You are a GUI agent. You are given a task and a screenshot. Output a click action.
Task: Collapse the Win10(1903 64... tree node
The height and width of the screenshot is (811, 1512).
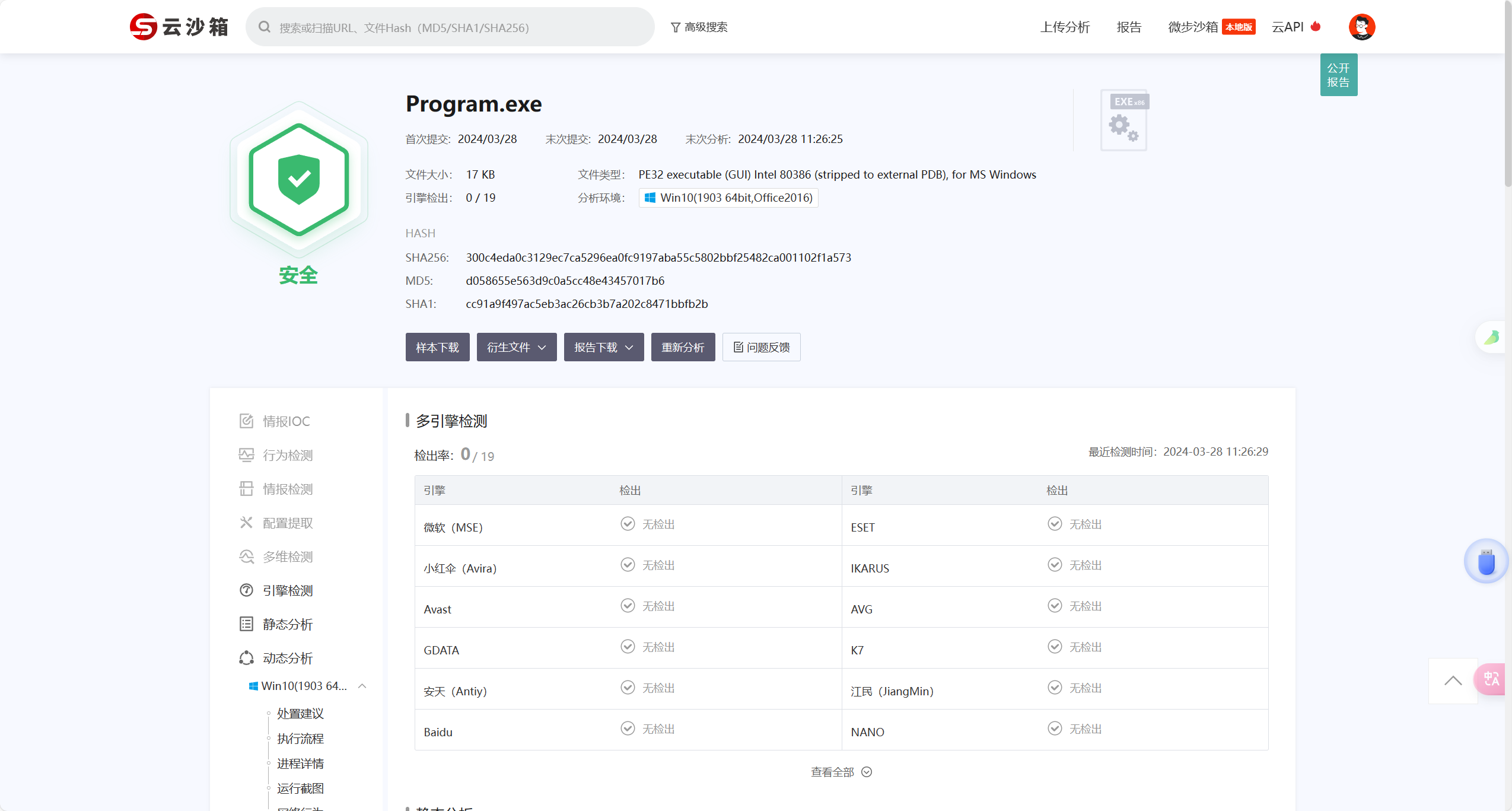pos(362,686)
